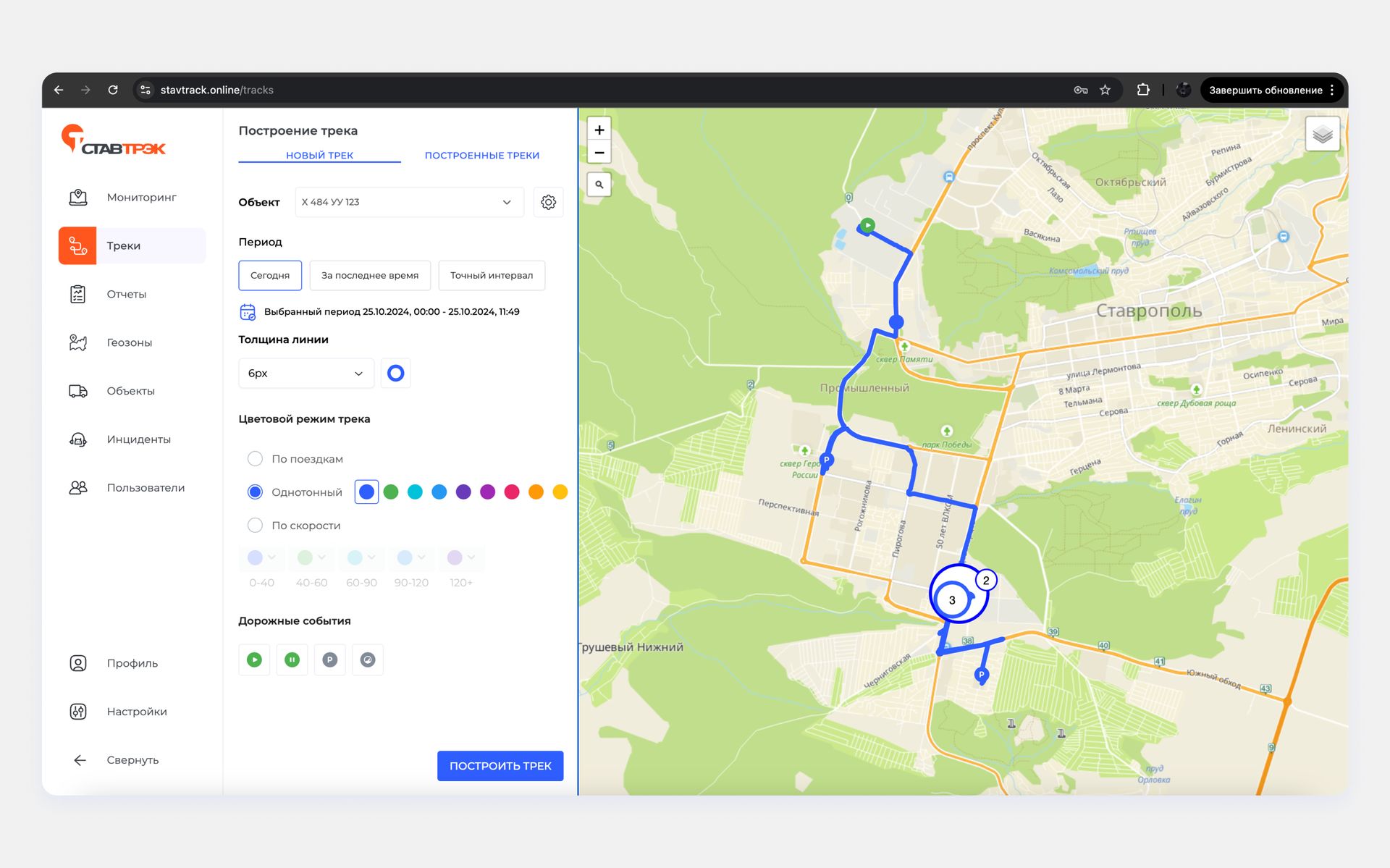
Task: Choose the По скорости color mode
Action: 255,526
